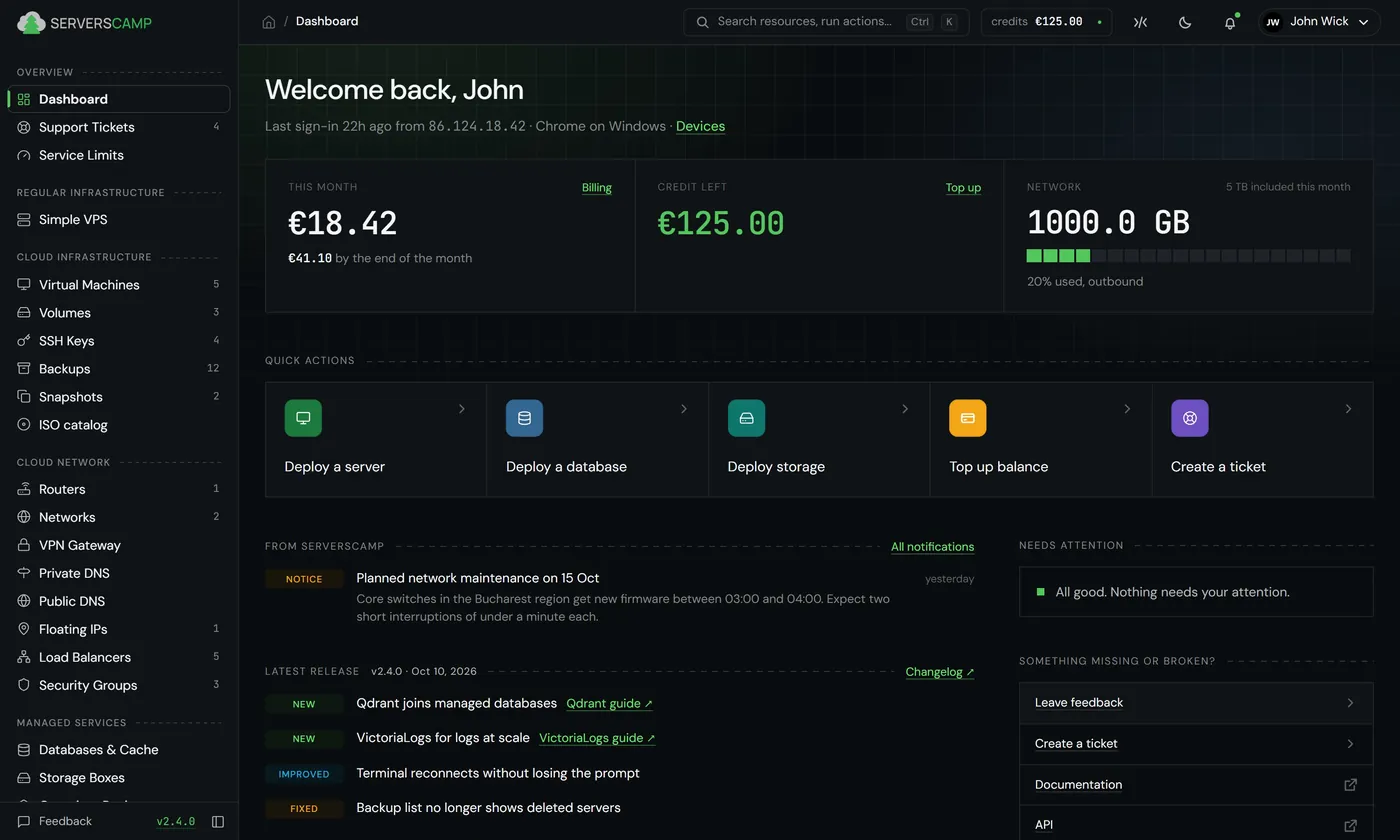1400x840 pixels.
Task: Open external link icon for Documentation
Action: point(1350,785)
